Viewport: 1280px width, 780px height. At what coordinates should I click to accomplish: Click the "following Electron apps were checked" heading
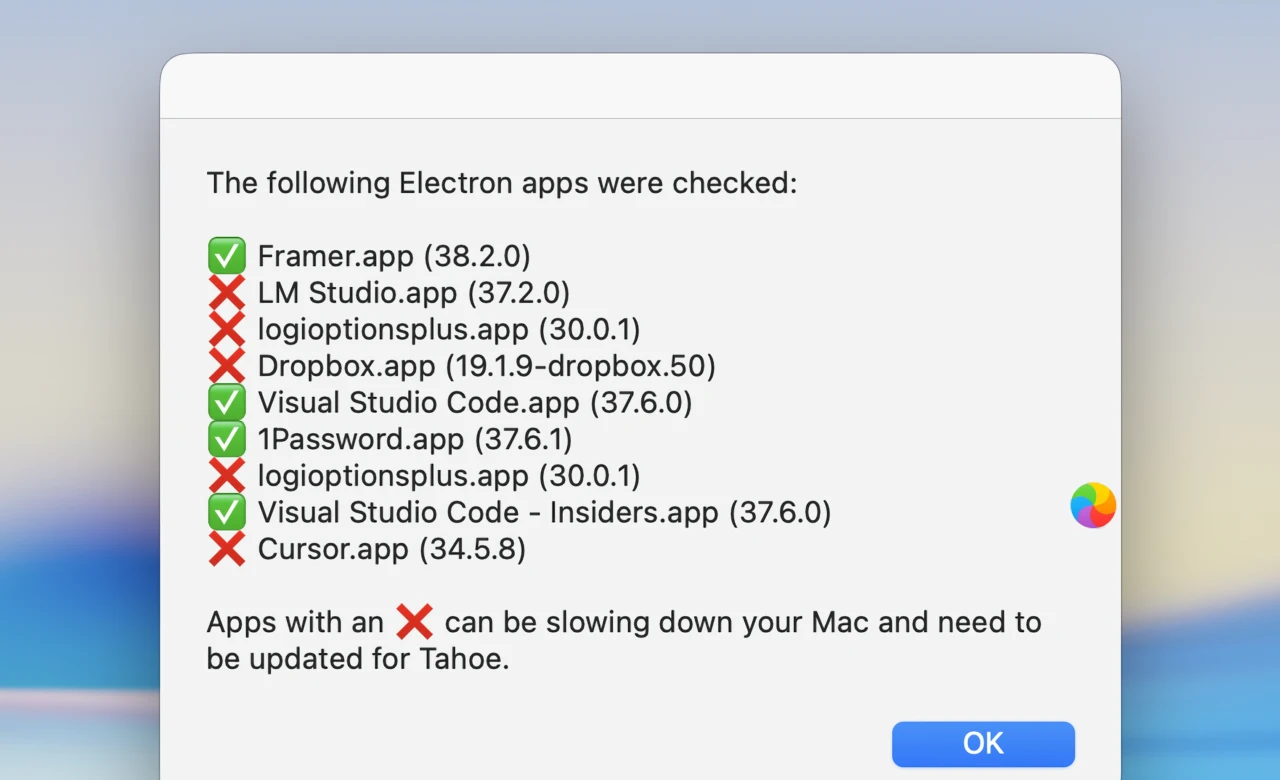(x=501, y=183)
